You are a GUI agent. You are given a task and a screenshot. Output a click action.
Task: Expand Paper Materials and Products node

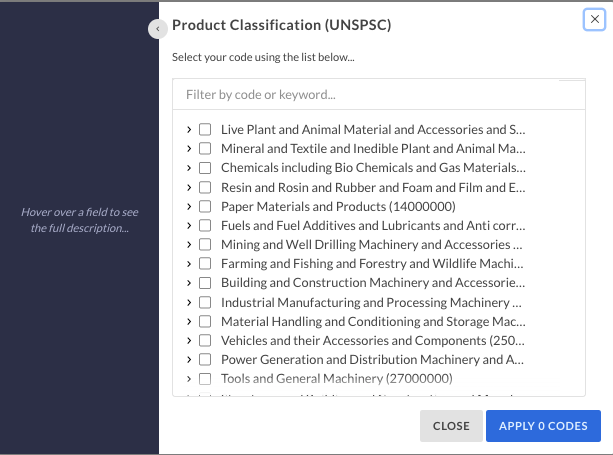189,206
